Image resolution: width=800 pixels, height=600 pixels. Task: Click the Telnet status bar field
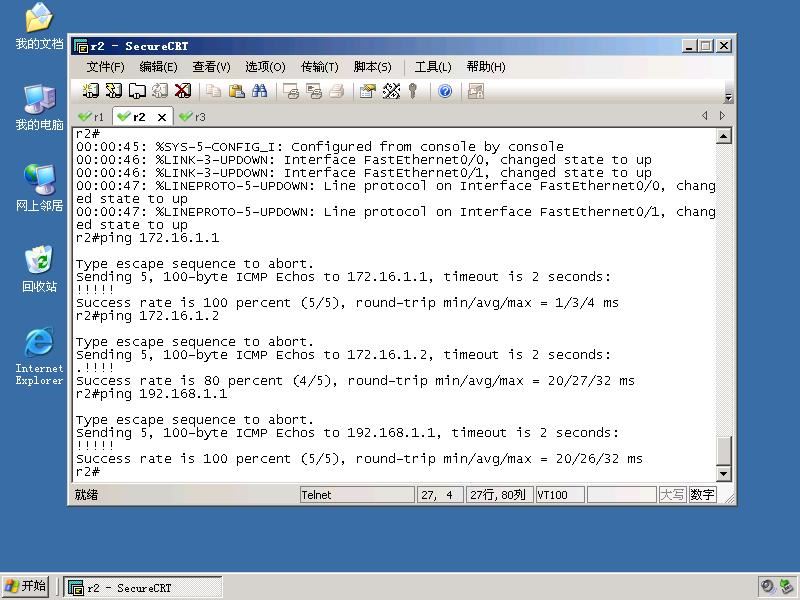click(x=357, y=495)
